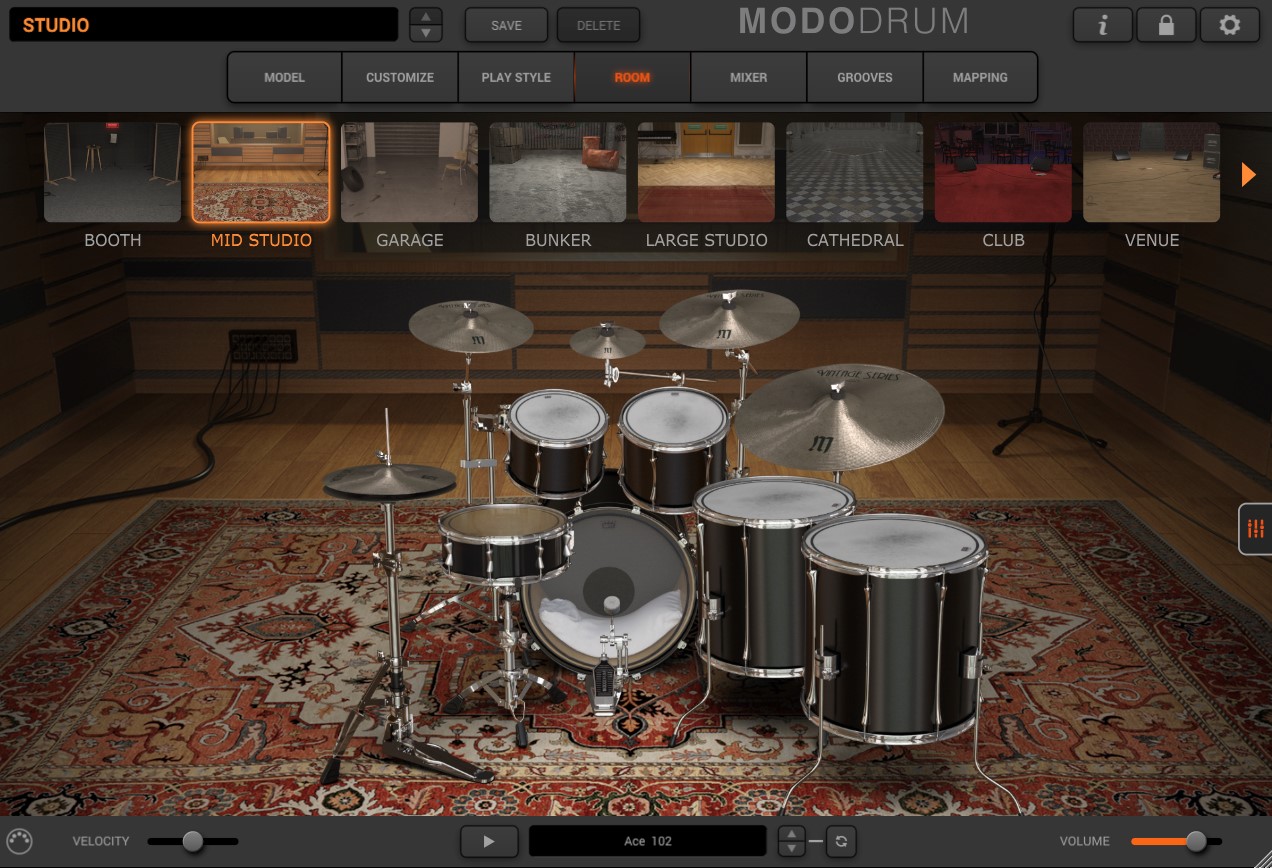Select the CATHEDRAL room thumbnail
Image resolution: width=1272 pixels, height=868 pixels.
pyautogui.click(x=854, y=172)
